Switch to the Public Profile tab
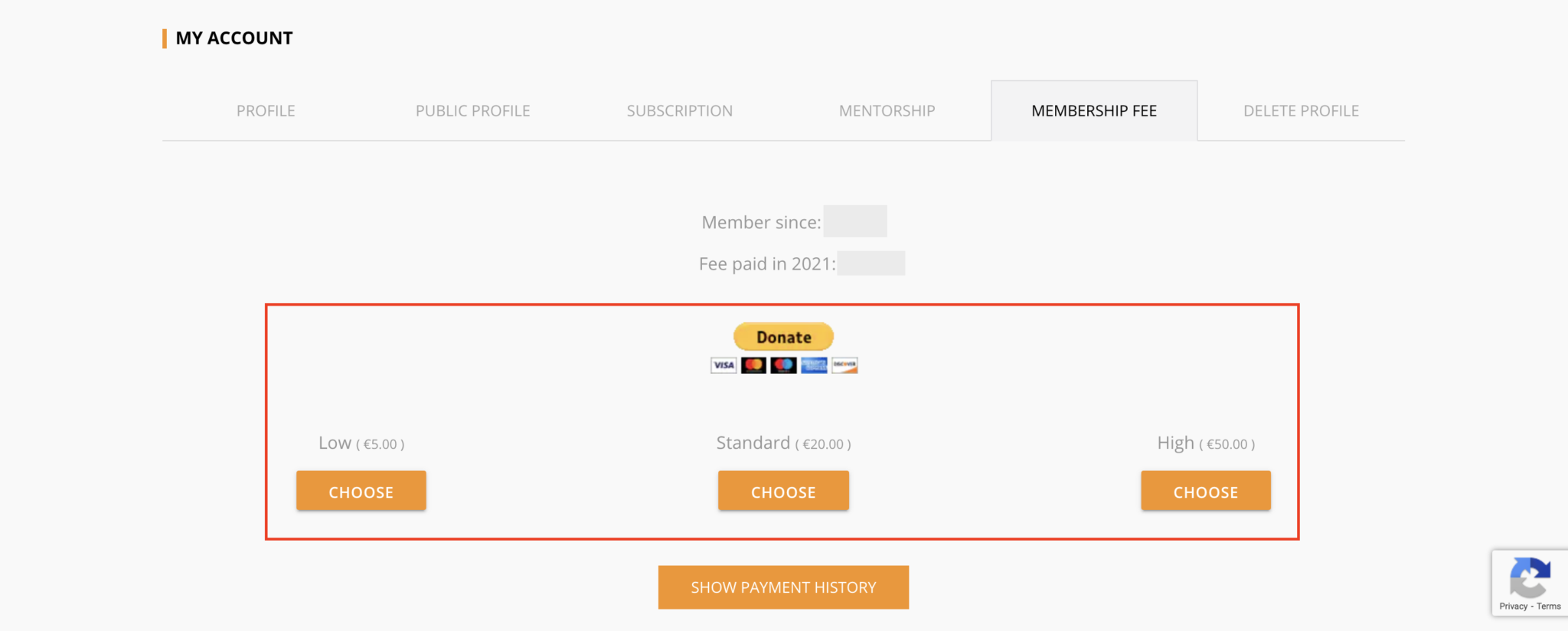1568x631 pixels. pos(472,111)
